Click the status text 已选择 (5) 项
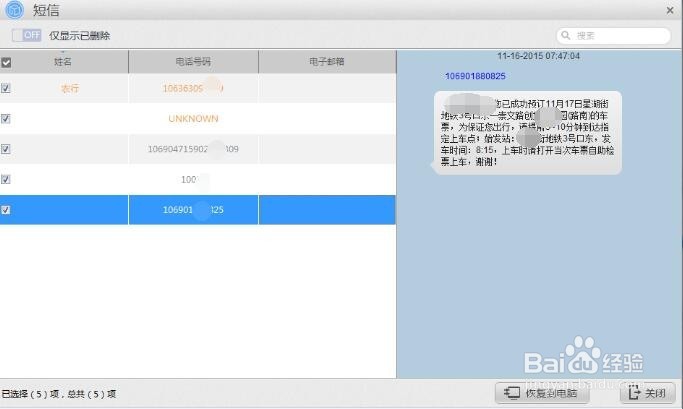The height and width of the screenshot is (409, 683). [x=30, y=394]
